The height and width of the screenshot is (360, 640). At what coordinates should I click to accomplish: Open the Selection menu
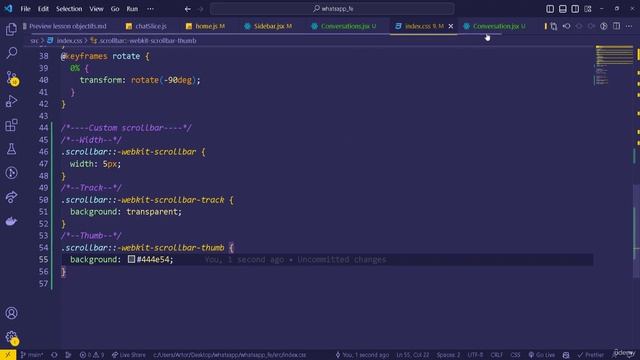[69, 9]
